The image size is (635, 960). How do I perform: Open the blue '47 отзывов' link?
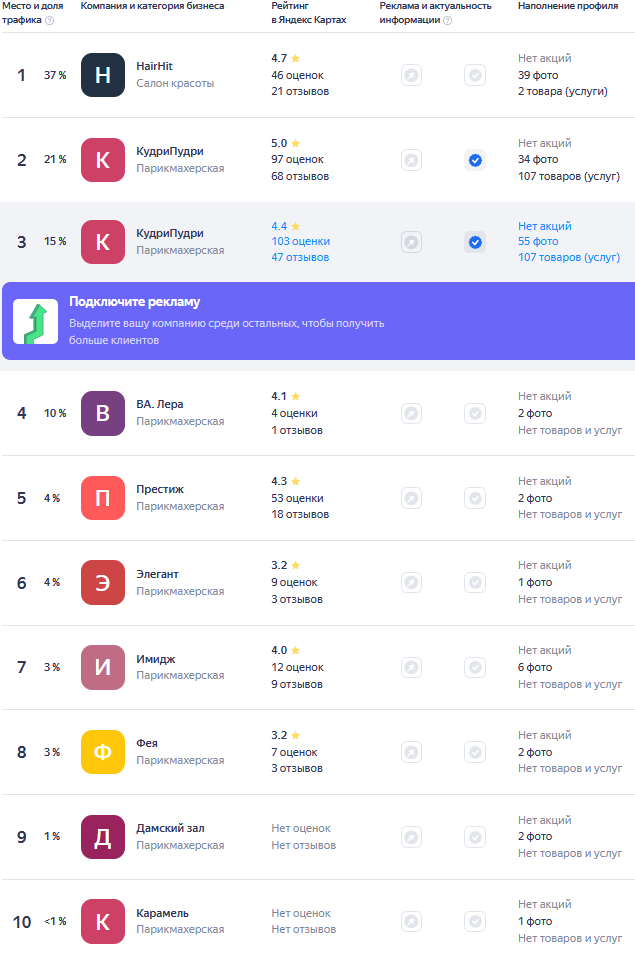click(300, 257)
